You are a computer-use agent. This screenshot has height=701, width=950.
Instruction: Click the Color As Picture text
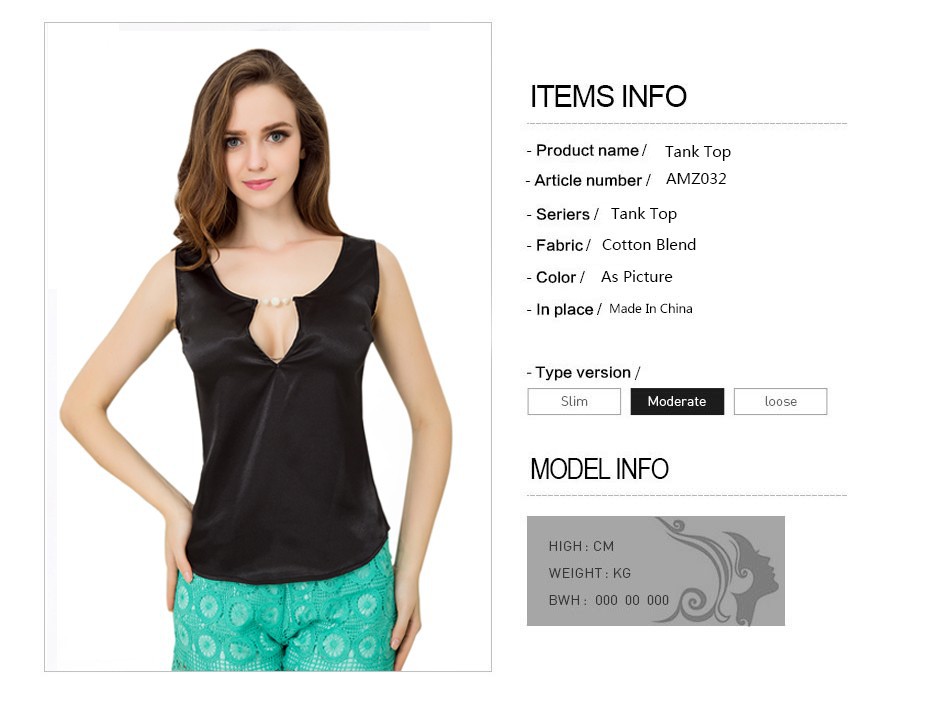636,277
